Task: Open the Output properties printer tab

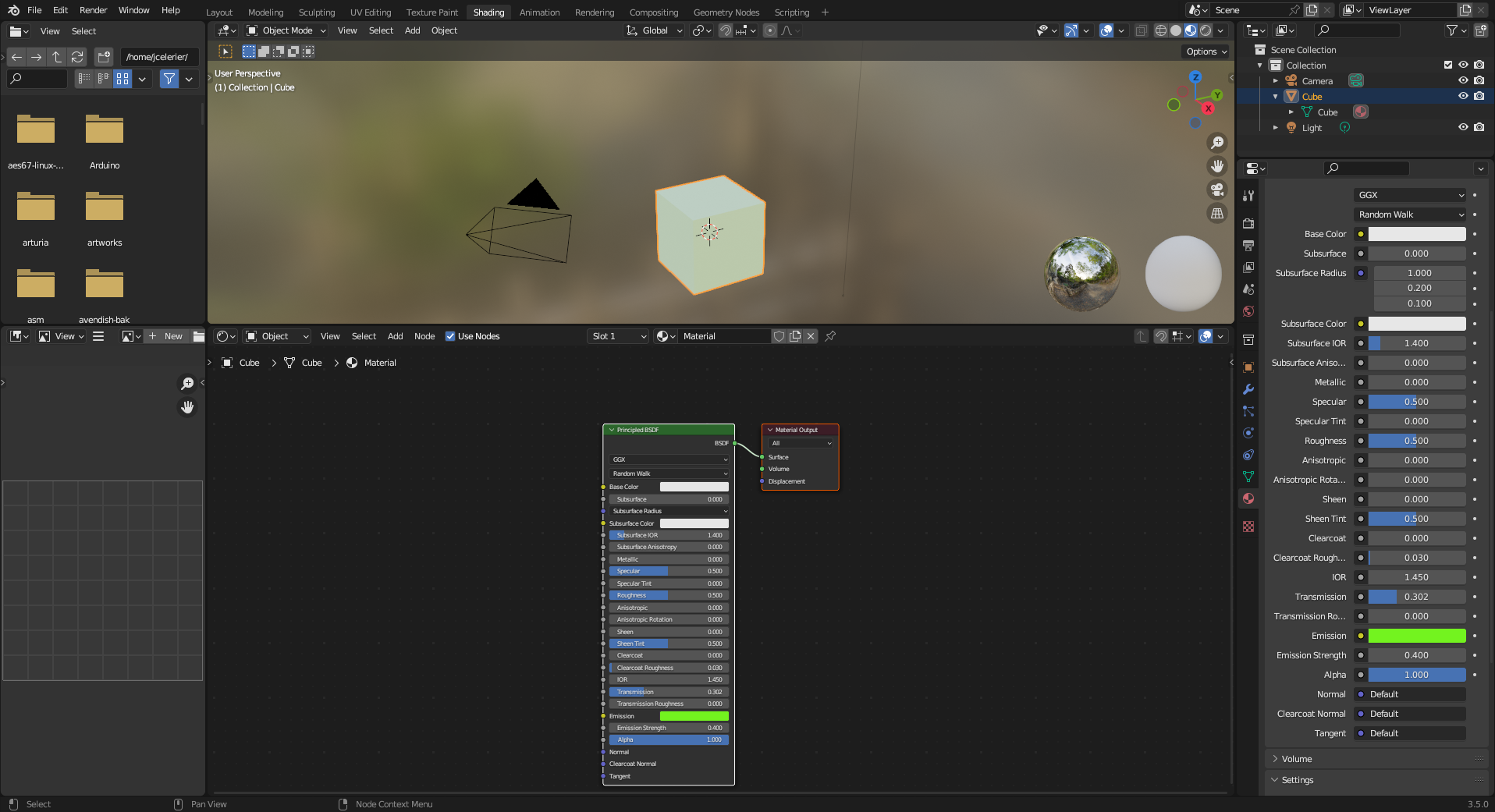Action: (x=1248, y=246)
